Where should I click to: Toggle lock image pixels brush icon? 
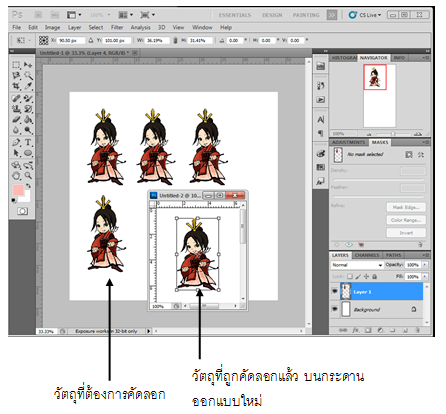(x=358, y=276)
